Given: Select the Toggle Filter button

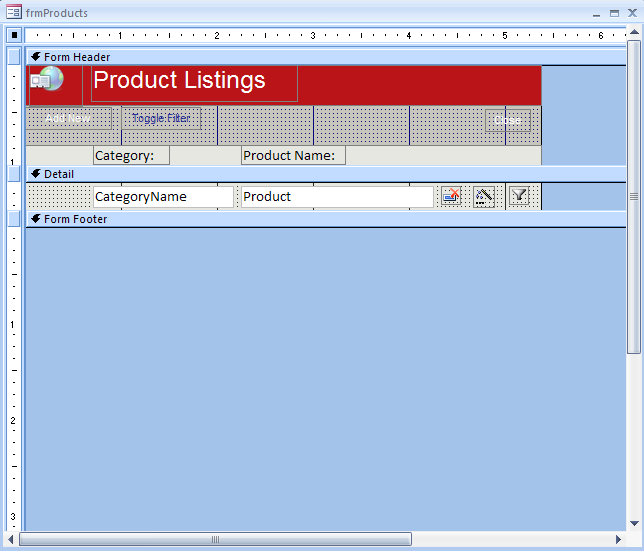Looking at the screenshot, I should pos(161,118).
